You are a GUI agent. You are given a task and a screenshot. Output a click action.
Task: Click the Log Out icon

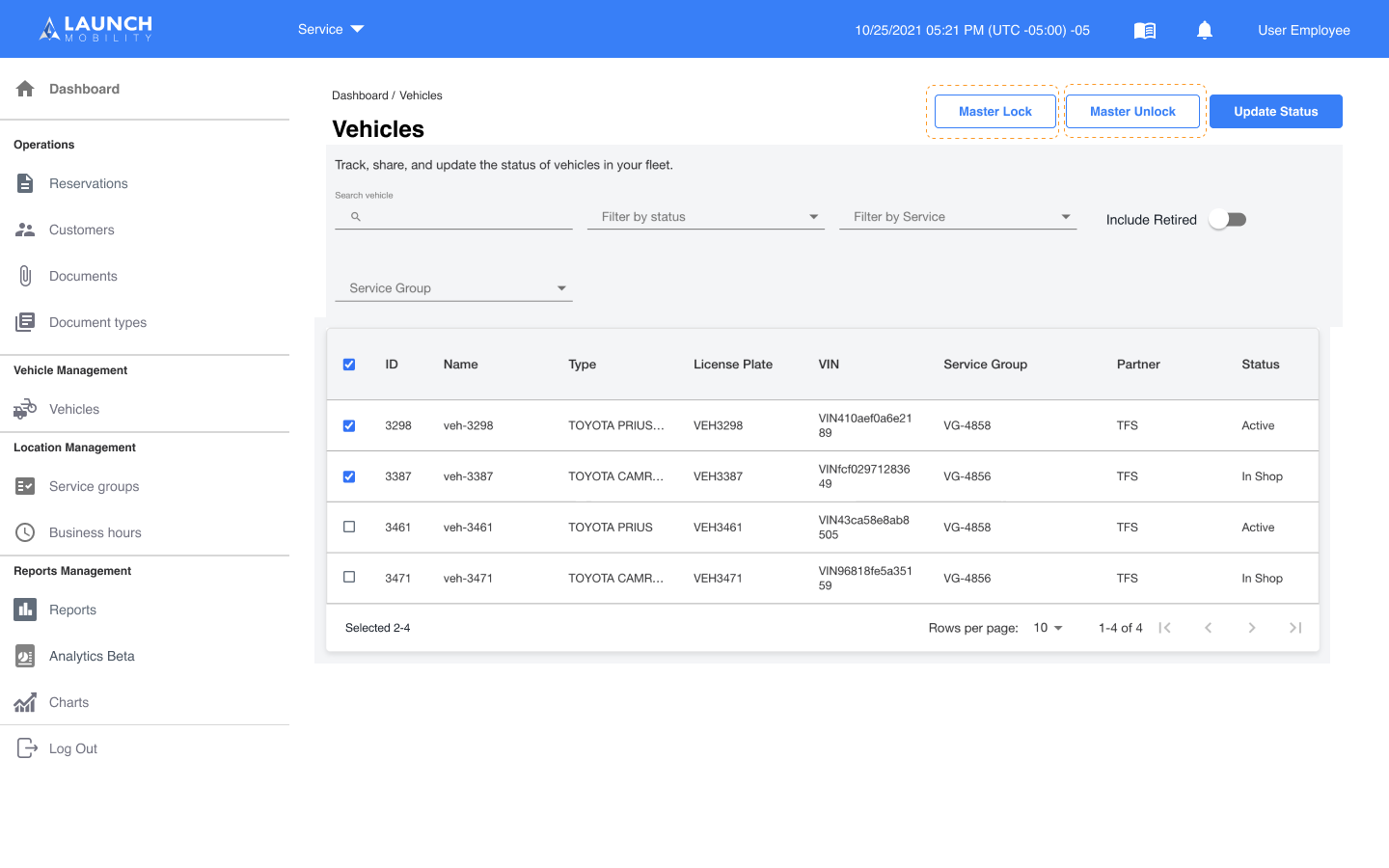(x=27, y=748)
